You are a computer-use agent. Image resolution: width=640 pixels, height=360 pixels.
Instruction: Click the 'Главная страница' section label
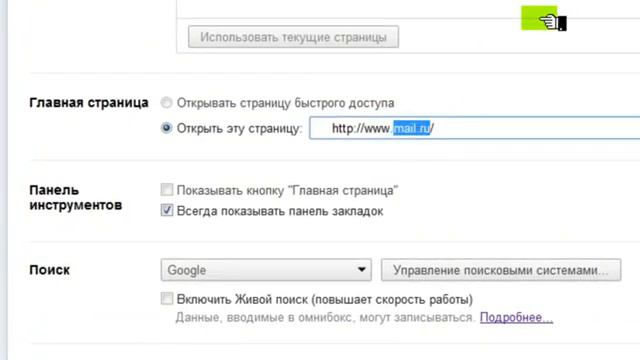(x=89, y=102)
